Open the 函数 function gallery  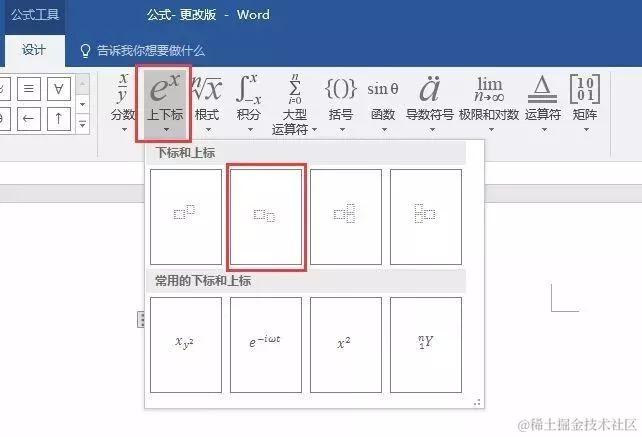point(383,102)
